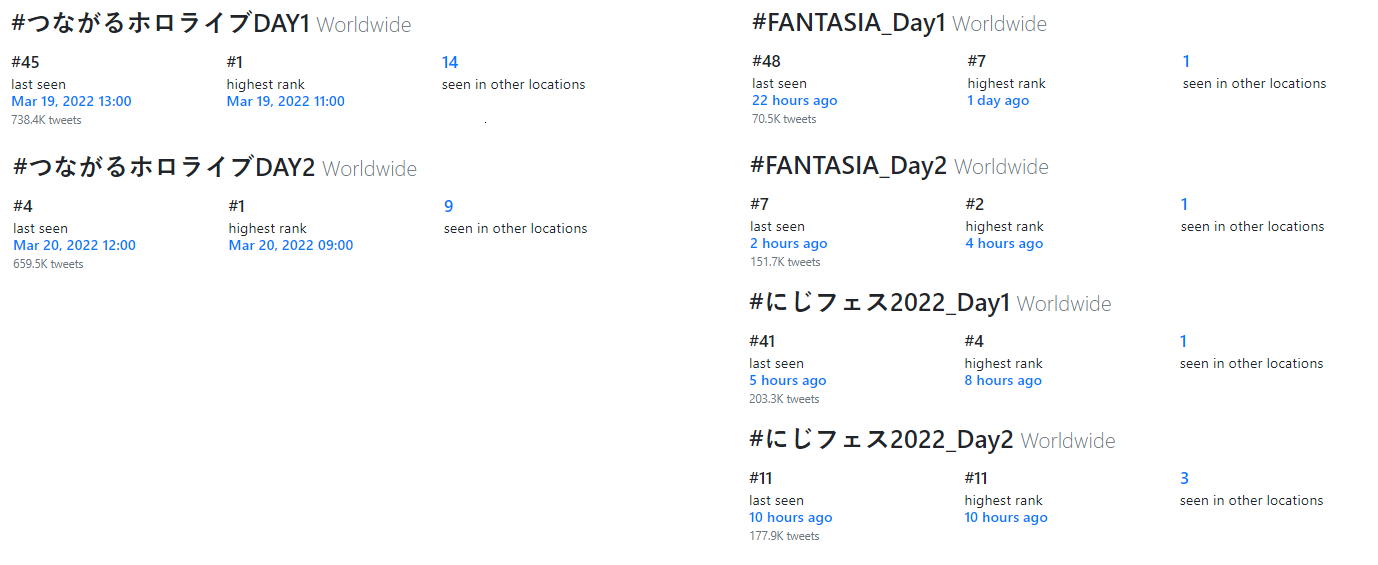Open the #FANTASIA_Day1 hashtag heading
Viewport: 1378px width, 565px height.
click(849, 23)
